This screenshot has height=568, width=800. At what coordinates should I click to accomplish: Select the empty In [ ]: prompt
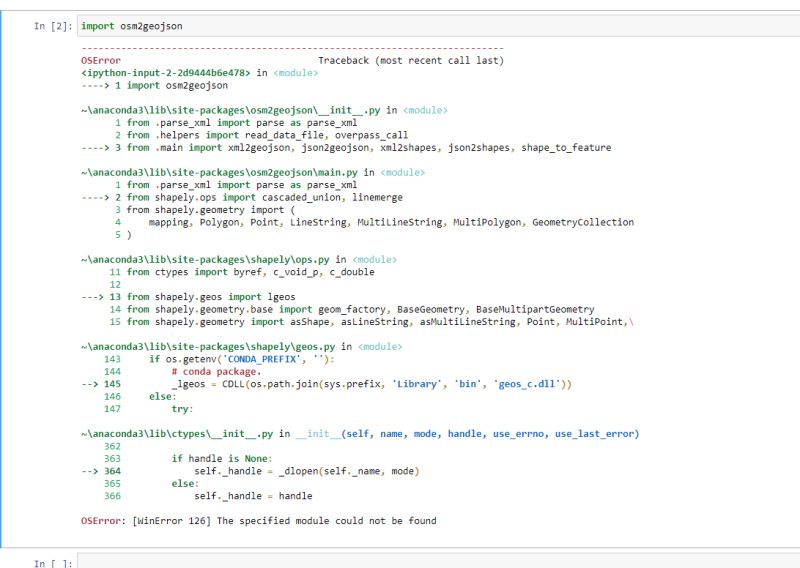point(53,563)
